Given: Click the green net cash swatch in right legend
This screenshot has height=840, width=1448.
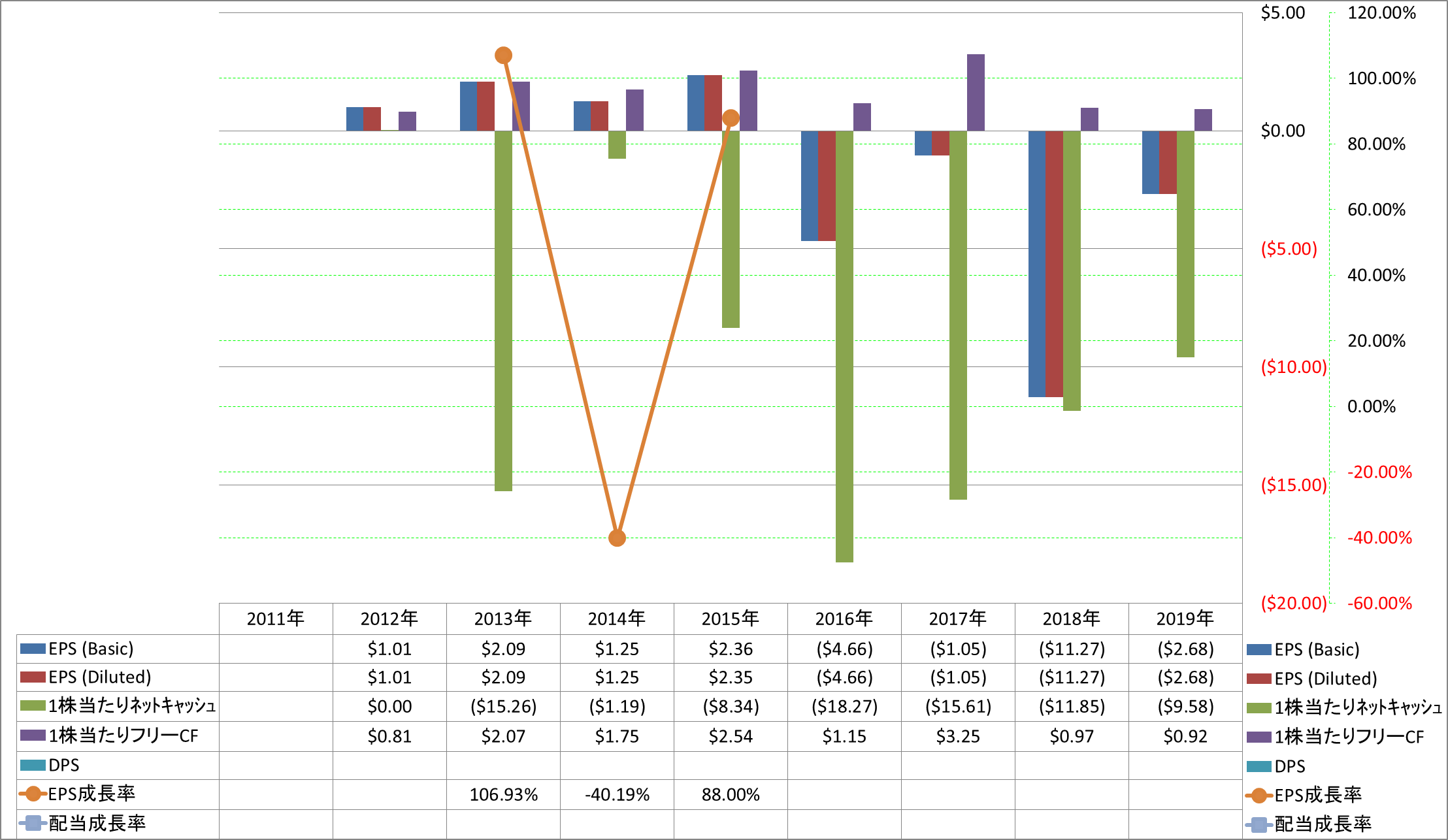Looking at the screenshot, I should pyautogui.click(x=1259, y=707).
